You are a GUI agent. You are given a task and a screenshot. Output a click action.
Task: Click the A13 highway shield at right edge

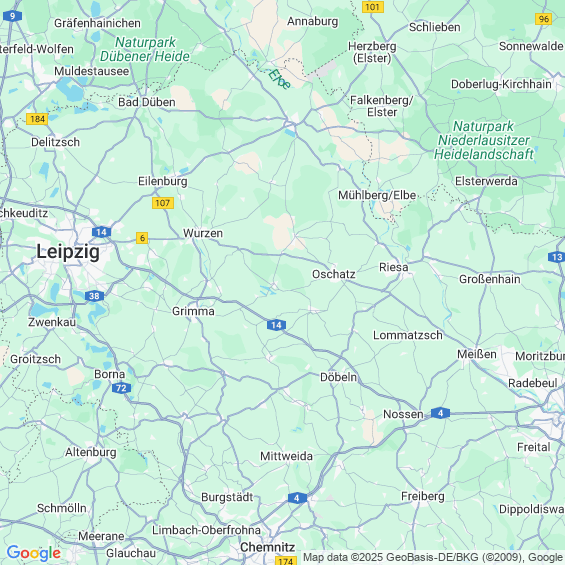point(556,257)
